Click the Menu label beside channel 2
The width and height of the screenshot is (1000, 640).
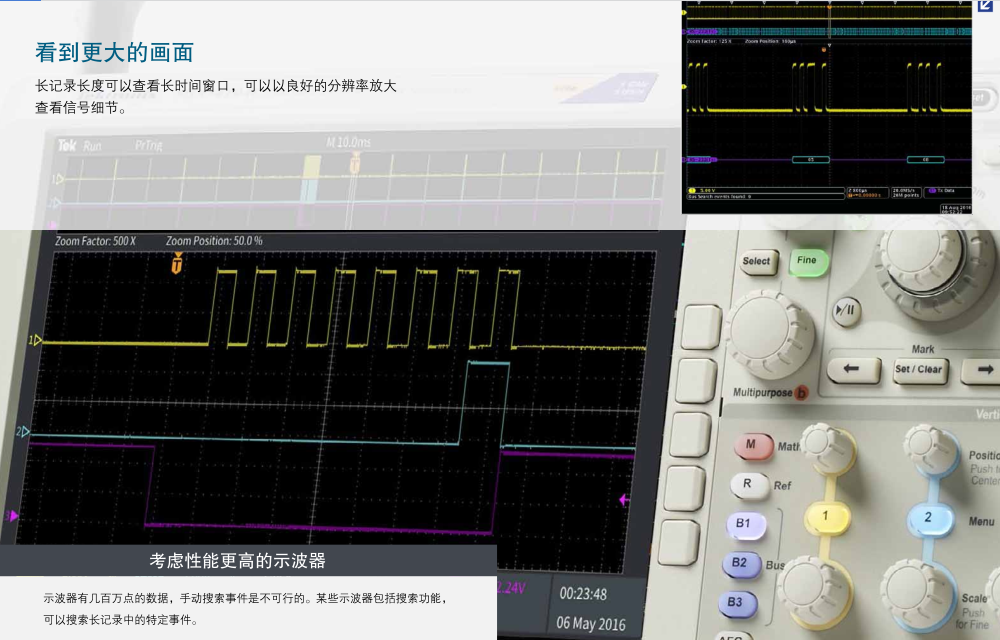982,521
